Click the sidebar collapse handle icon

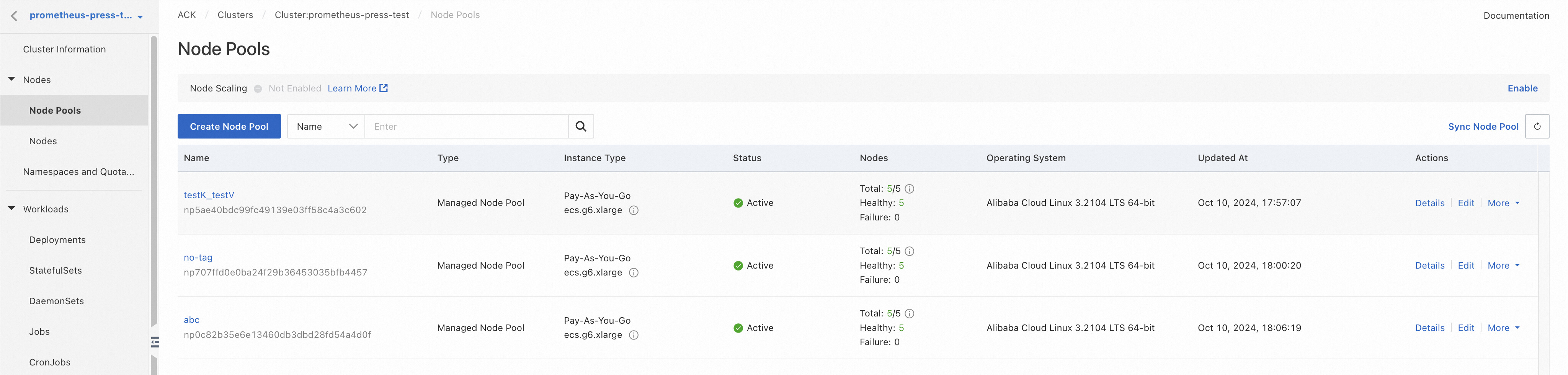tap(155, 342)
